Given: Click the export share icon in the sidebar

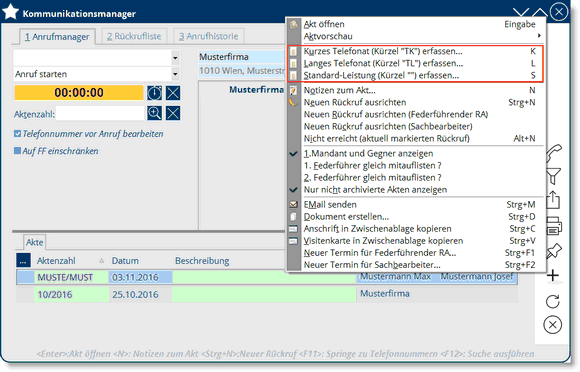Looking at the screenshot, I should (x=553, y=200).
